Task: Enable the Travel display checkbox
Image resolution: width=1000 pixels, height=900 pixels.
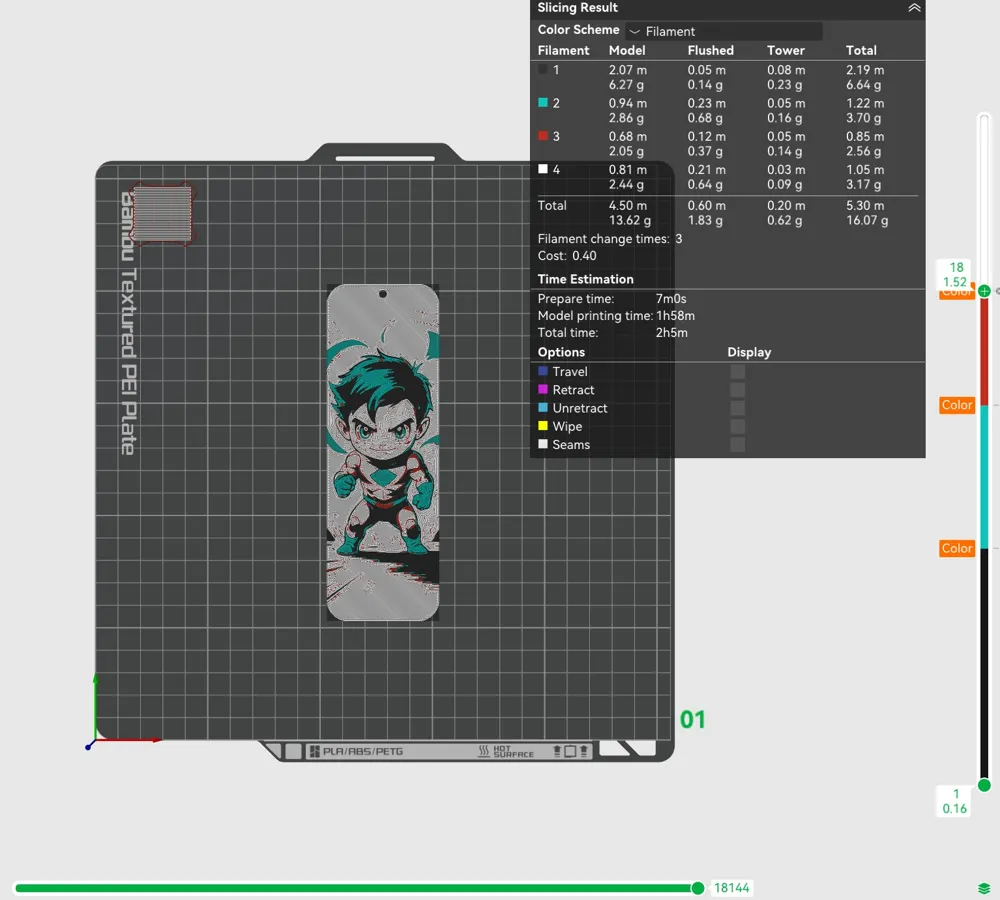Action: 737,371
